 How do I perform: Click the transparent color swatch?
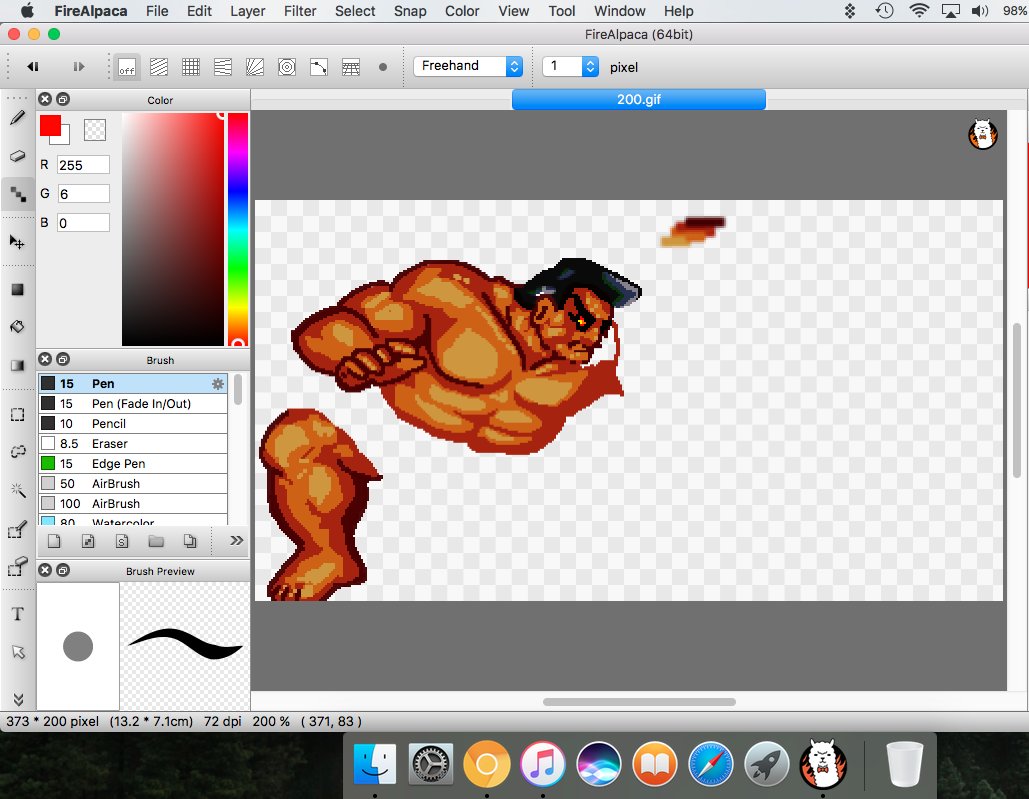[95, 130]
